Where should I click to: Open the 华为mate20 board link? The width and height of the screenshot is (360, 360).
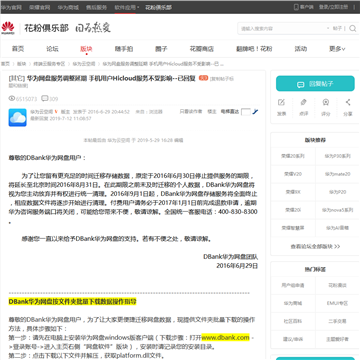click(338, 174)
